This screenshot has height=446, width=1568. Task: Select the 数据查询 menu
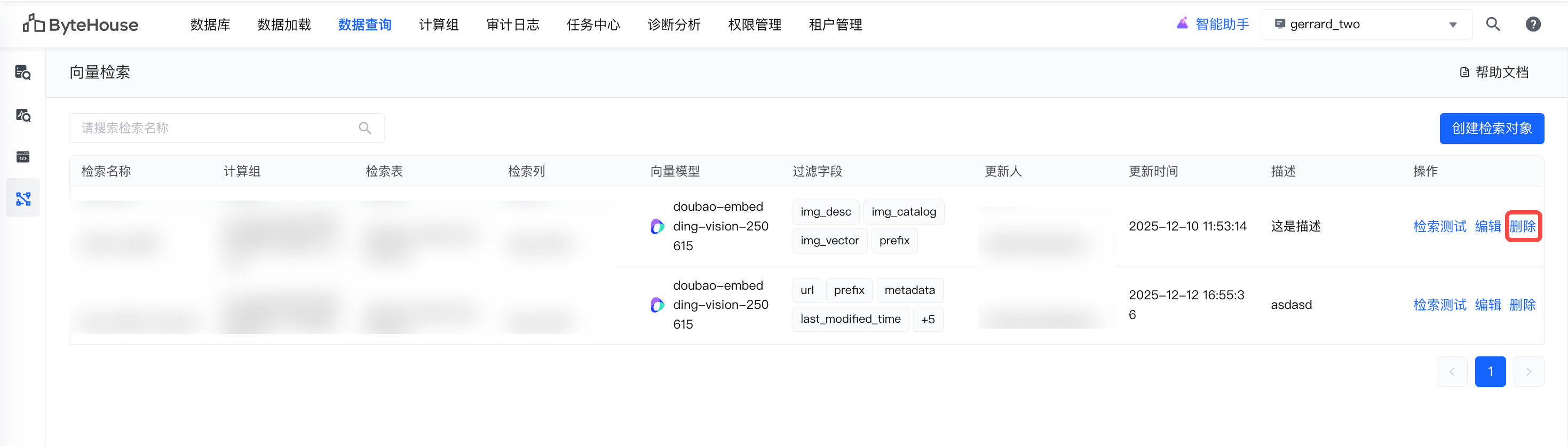[365, 25]
